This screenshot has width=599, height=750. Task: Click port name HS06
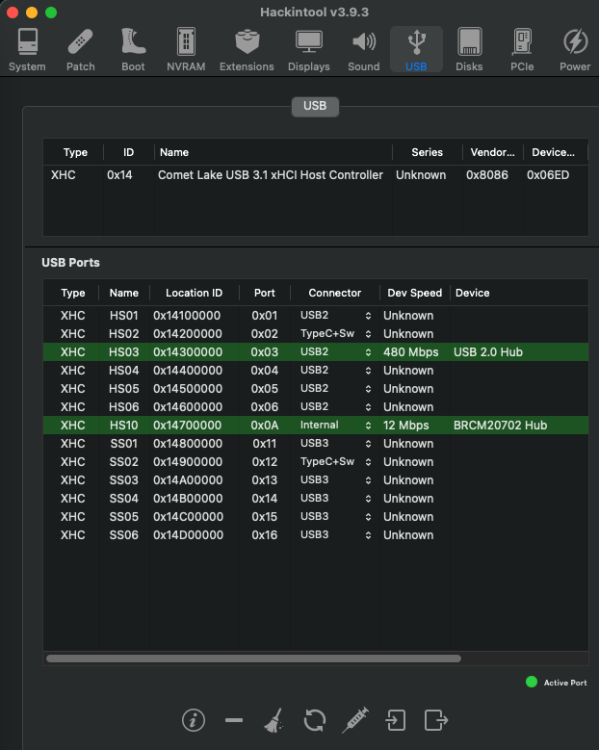click(x=124, y=407)
